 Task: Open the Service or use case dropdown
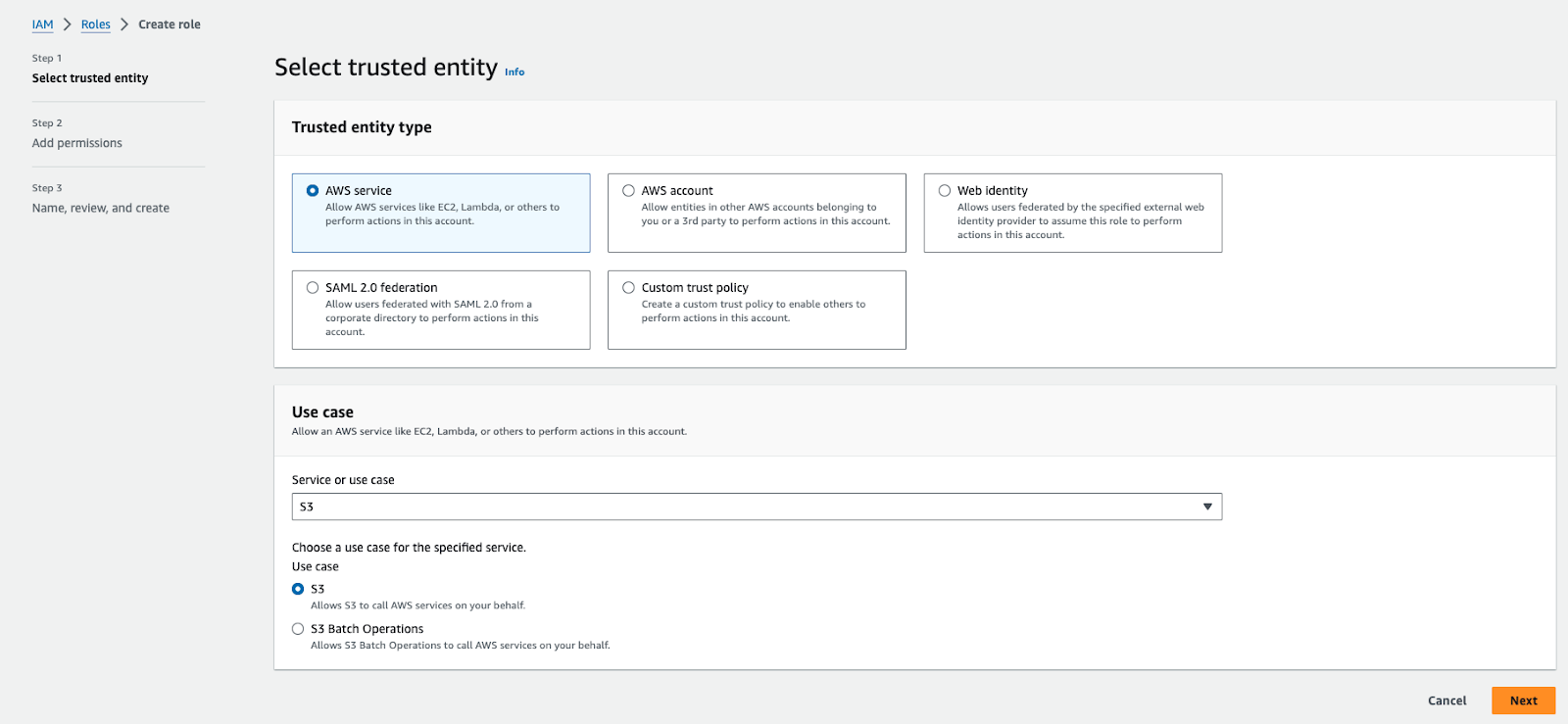[745, 507]
